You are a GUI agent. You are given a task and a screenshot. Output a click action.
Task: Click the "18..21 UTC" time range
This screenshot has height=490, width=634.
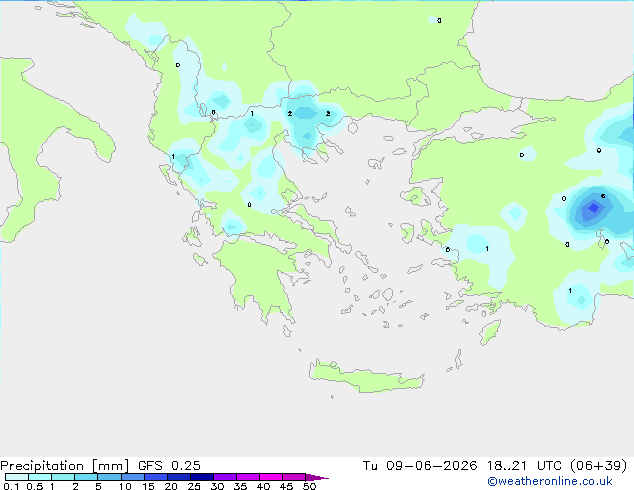point(524,466)
